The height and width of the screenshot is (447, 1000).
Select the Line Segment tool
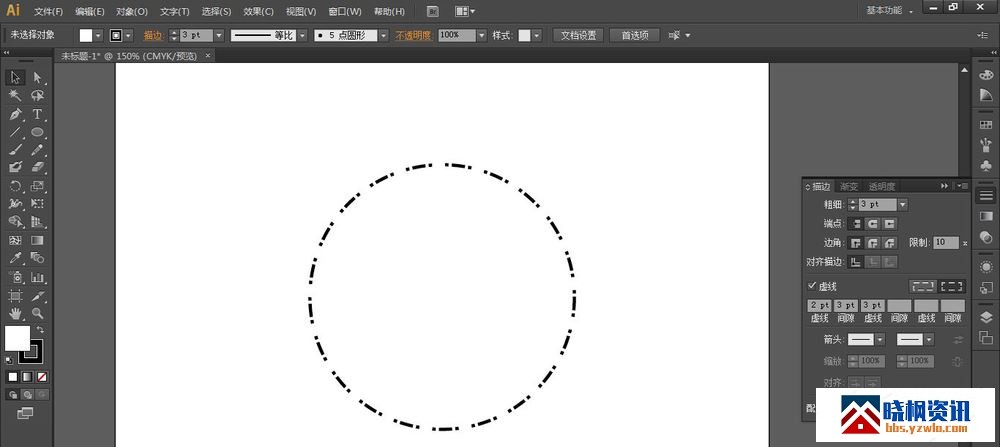point(15,132)
